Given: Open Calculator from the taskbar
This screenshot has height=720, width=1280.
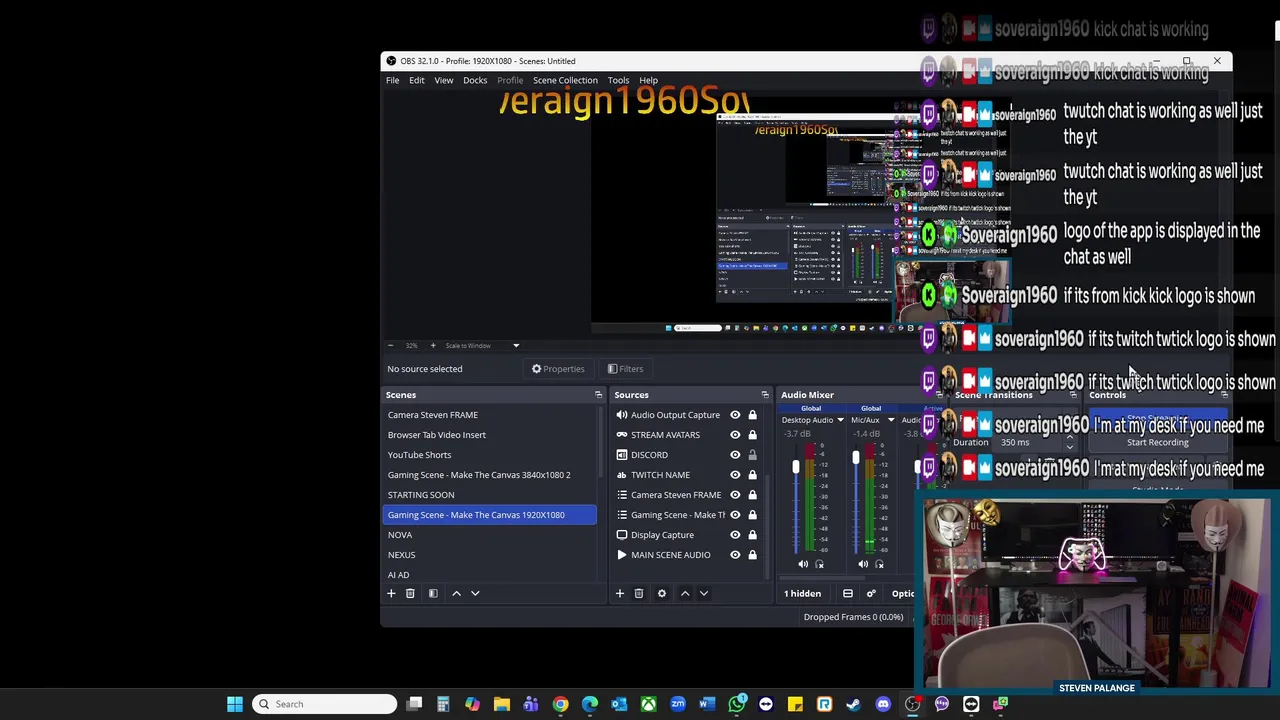Looking at the screenshot, I should [x=443, y=704].
